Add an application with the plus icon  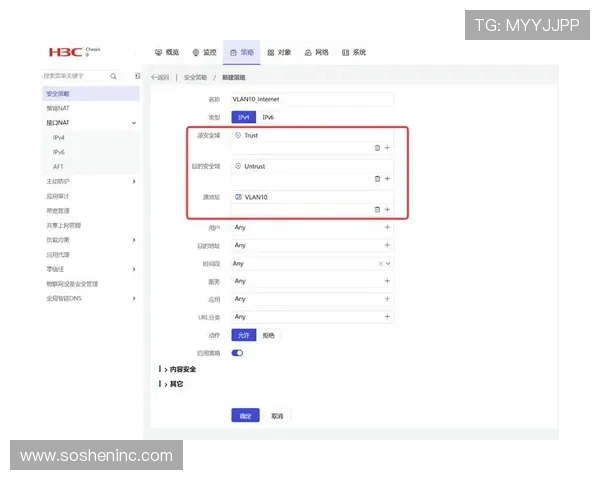[387, 299]
